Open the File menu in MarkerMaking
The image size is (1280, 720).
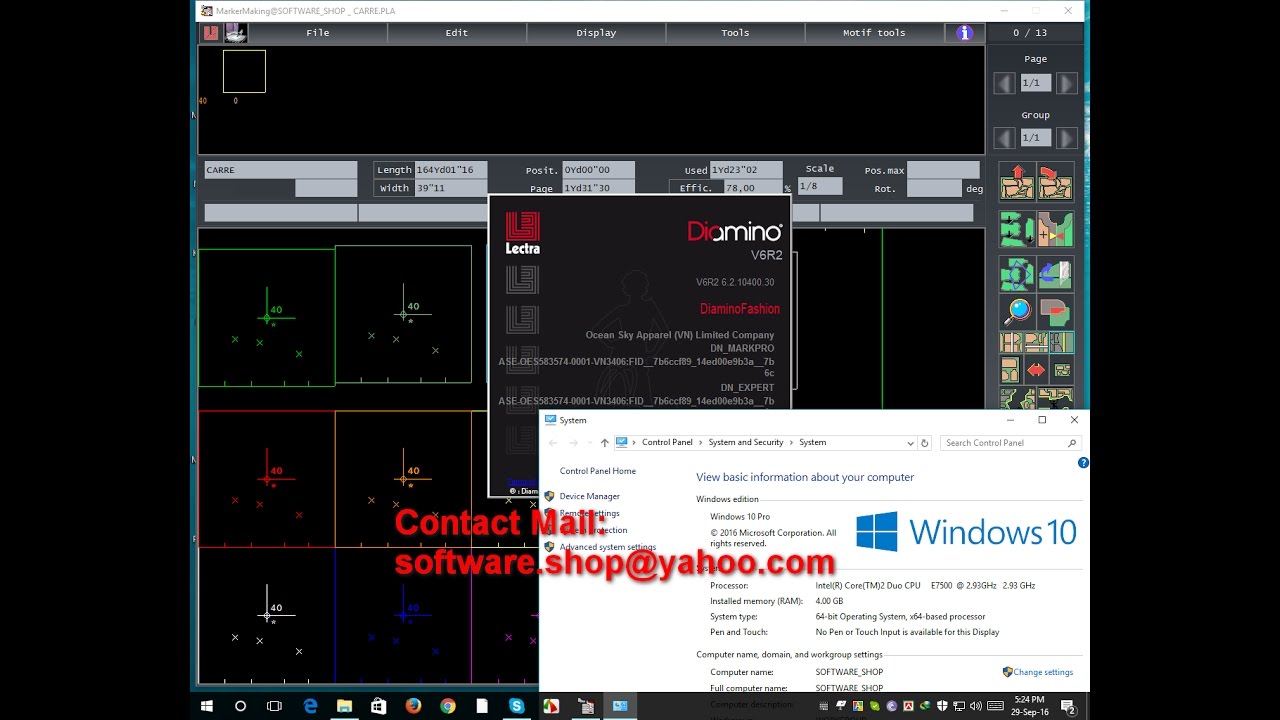[x=318, y=33]
